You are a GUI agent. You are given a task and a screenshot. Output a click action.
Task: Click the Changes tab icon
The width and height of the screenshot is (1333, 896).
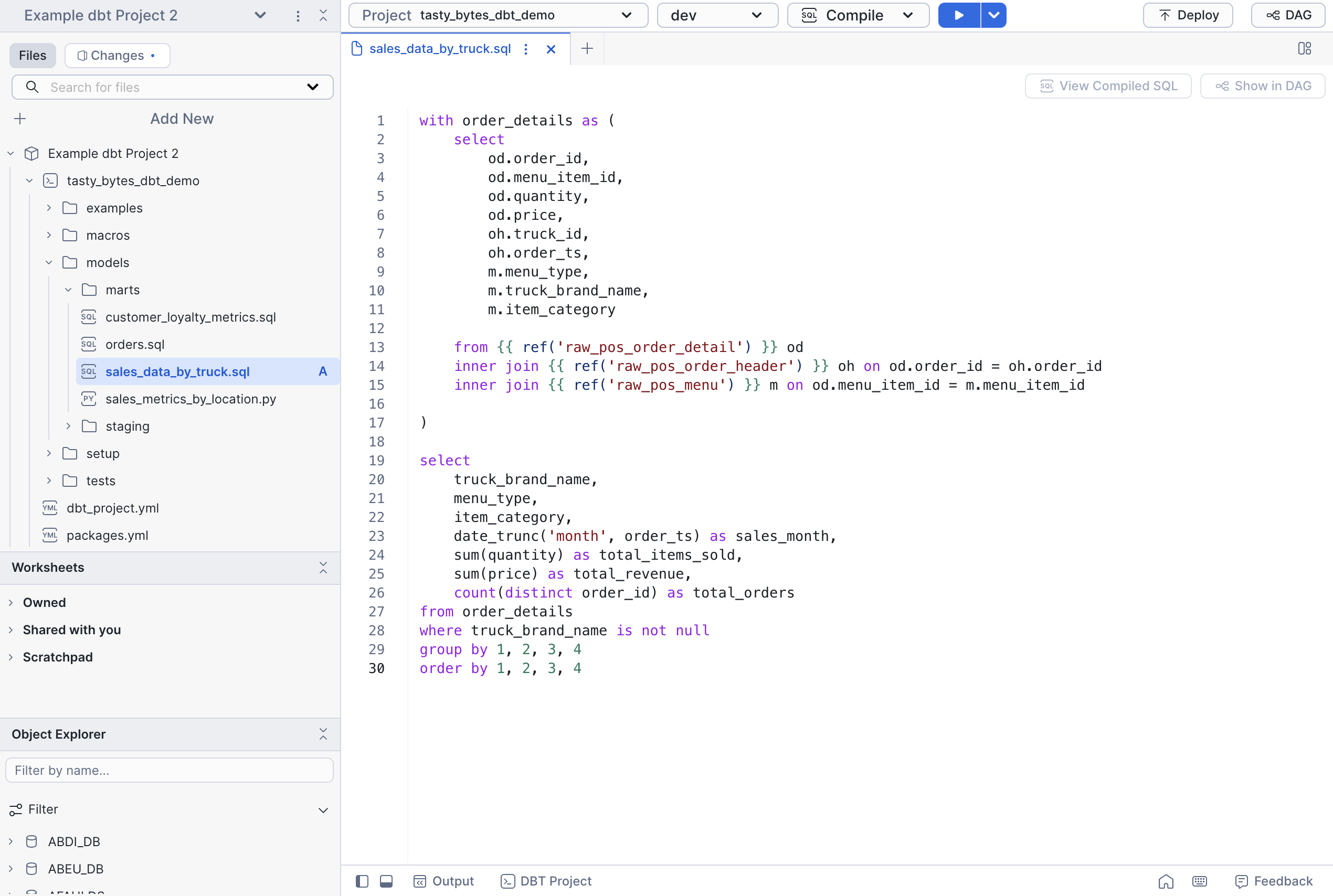[x=82, y=56]
